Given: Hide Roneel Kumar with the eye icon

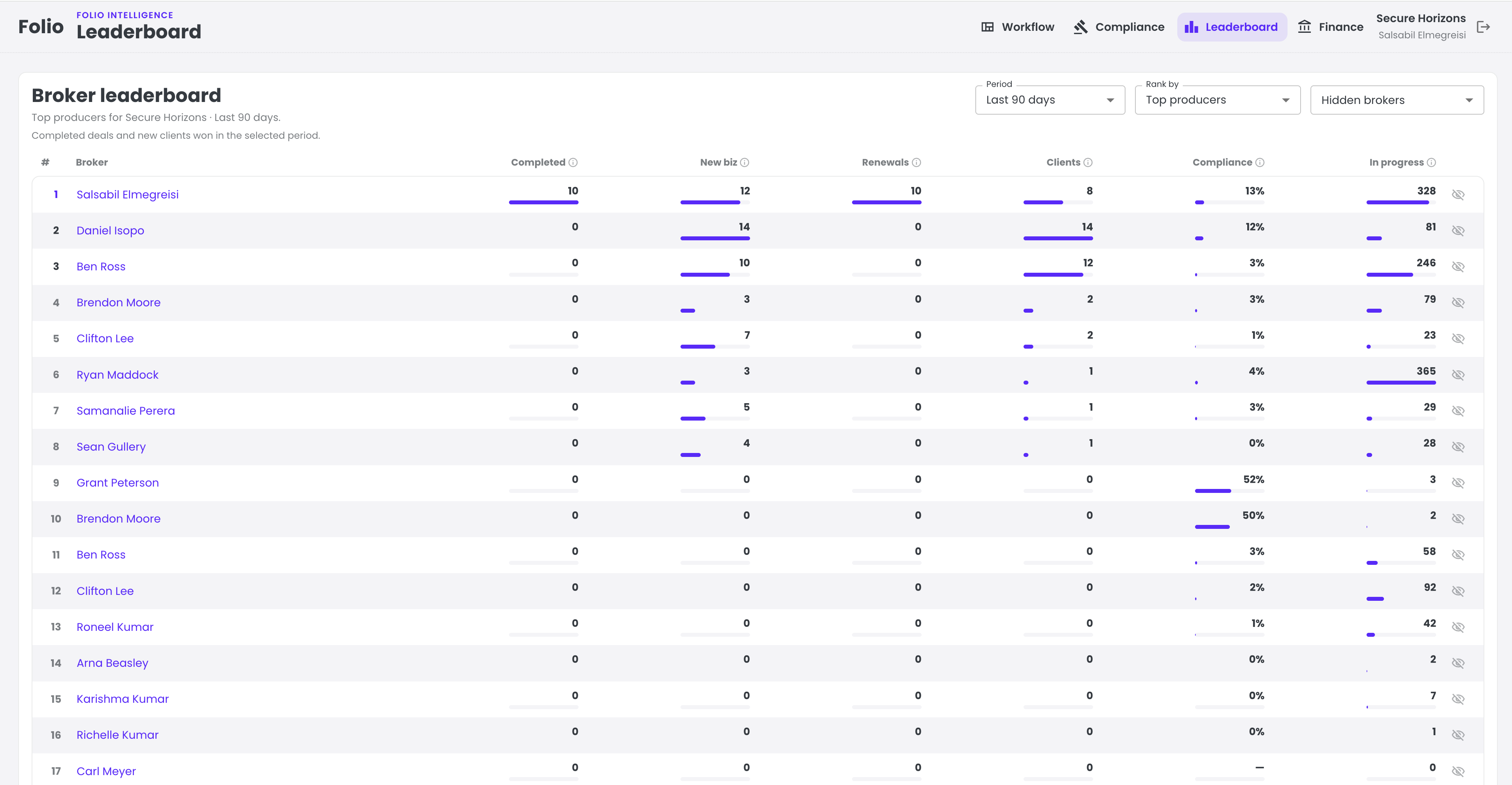Looking at the screenshot, I should (1458, 627).
